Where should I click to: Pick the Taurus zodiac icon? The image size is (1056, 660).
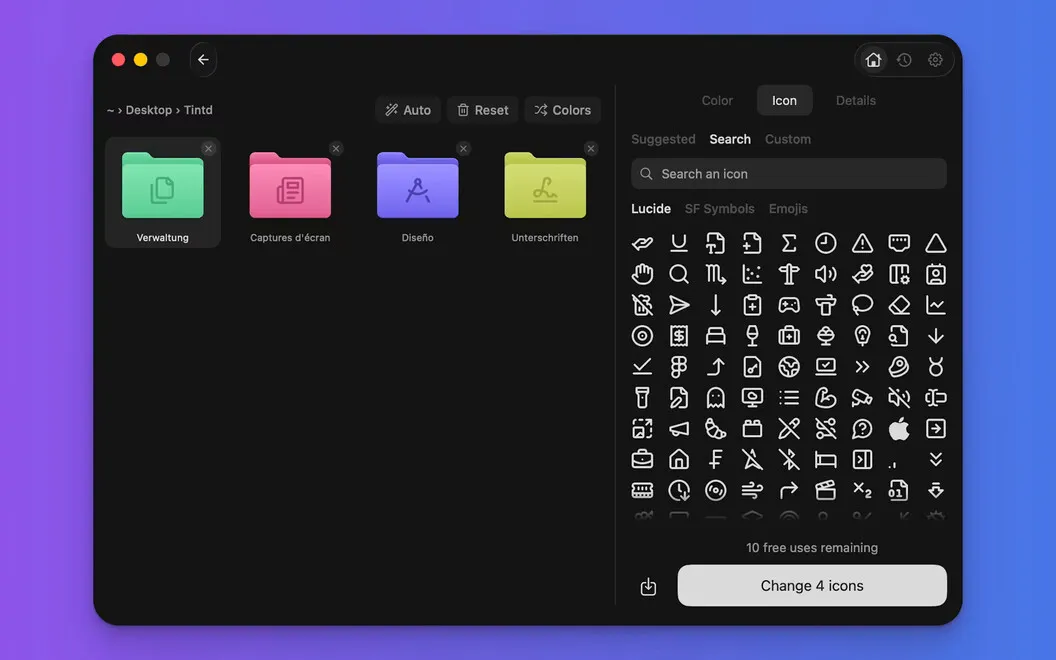click(x=935, y=366)
